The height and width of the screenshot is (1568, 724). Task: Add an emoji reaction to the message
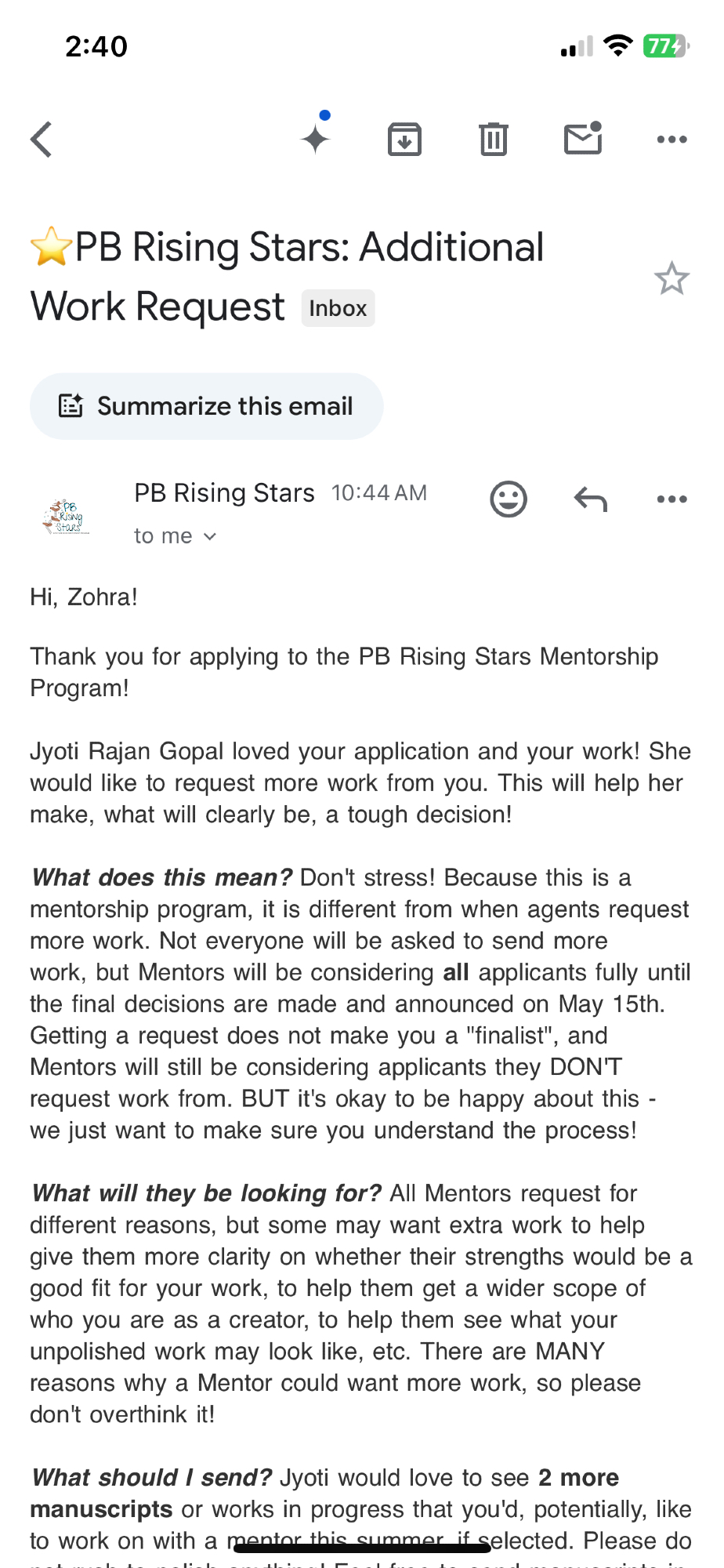coord(509,499)
